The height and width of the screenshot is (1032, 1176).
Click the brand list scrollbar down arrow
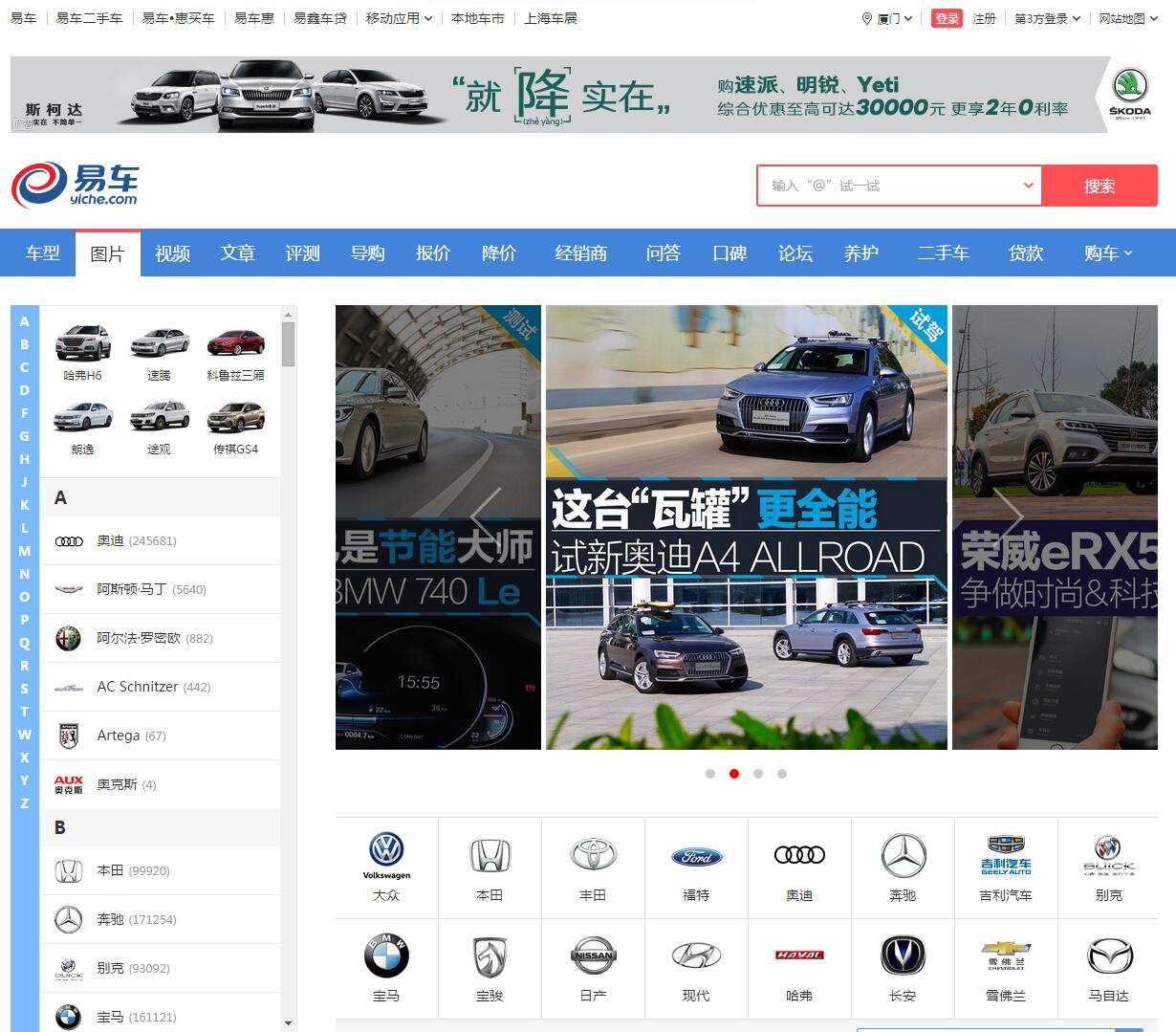(289, 1023)
